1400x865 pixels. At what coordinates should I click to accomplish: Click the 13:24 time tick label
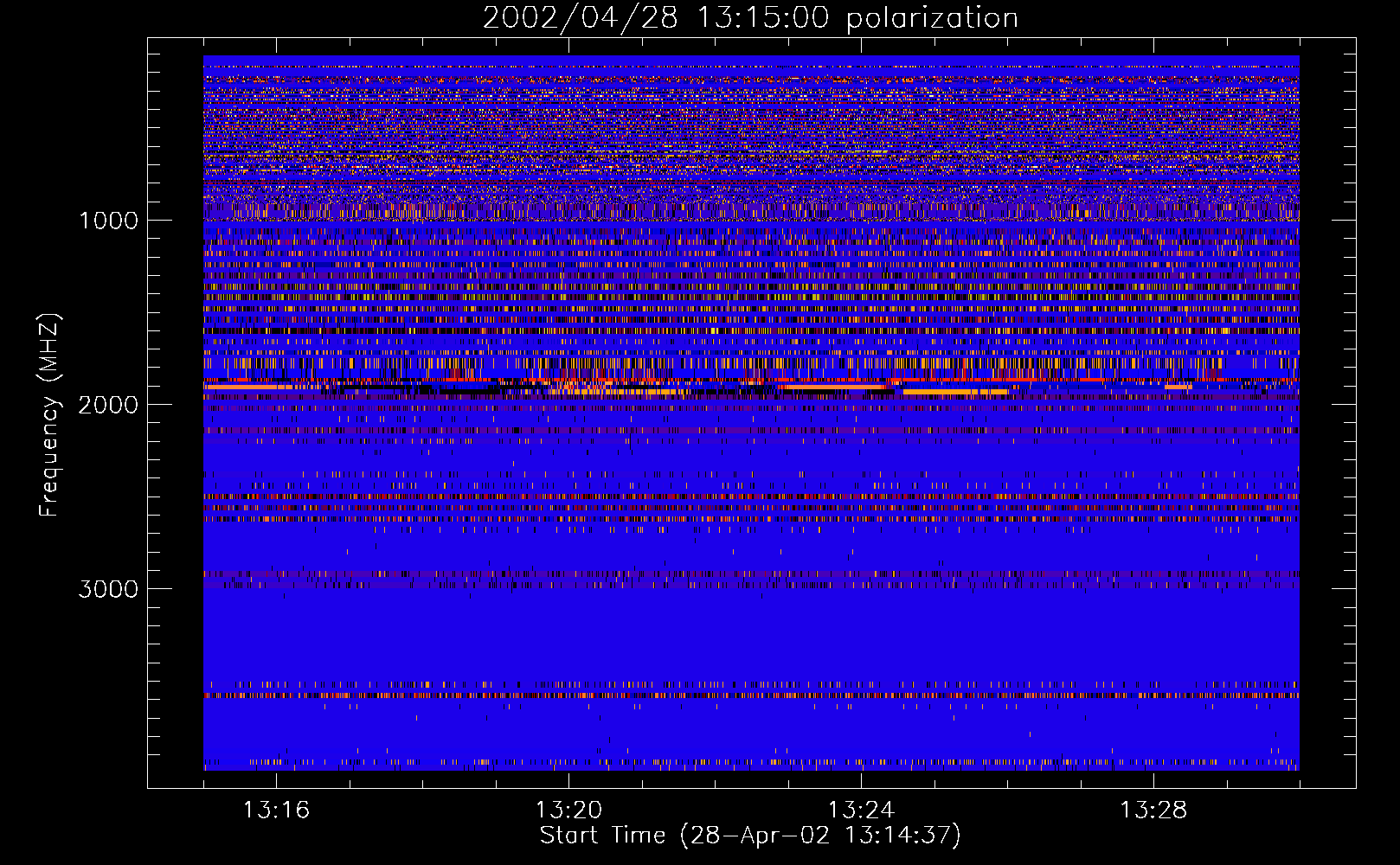tap(861, 811)
